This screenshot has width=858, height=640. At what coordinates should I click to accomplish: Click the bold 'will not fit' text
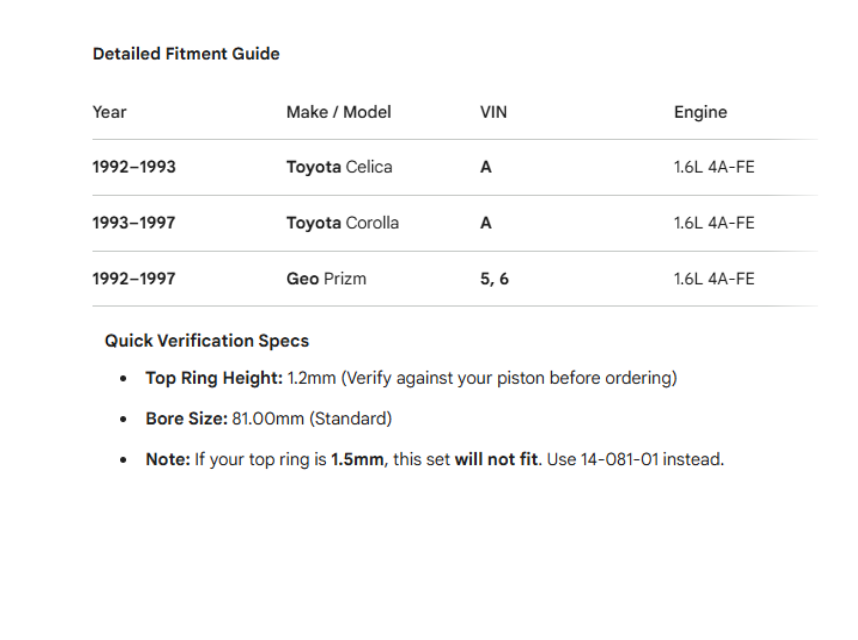[x=496, y=459]
